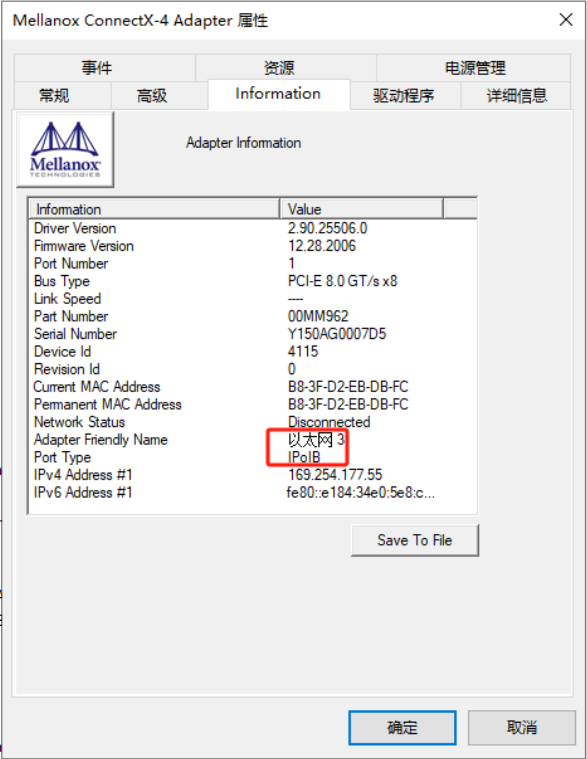Click firmware value 12.28.2006
Viewport: 587px width, 759px height.
322,246
